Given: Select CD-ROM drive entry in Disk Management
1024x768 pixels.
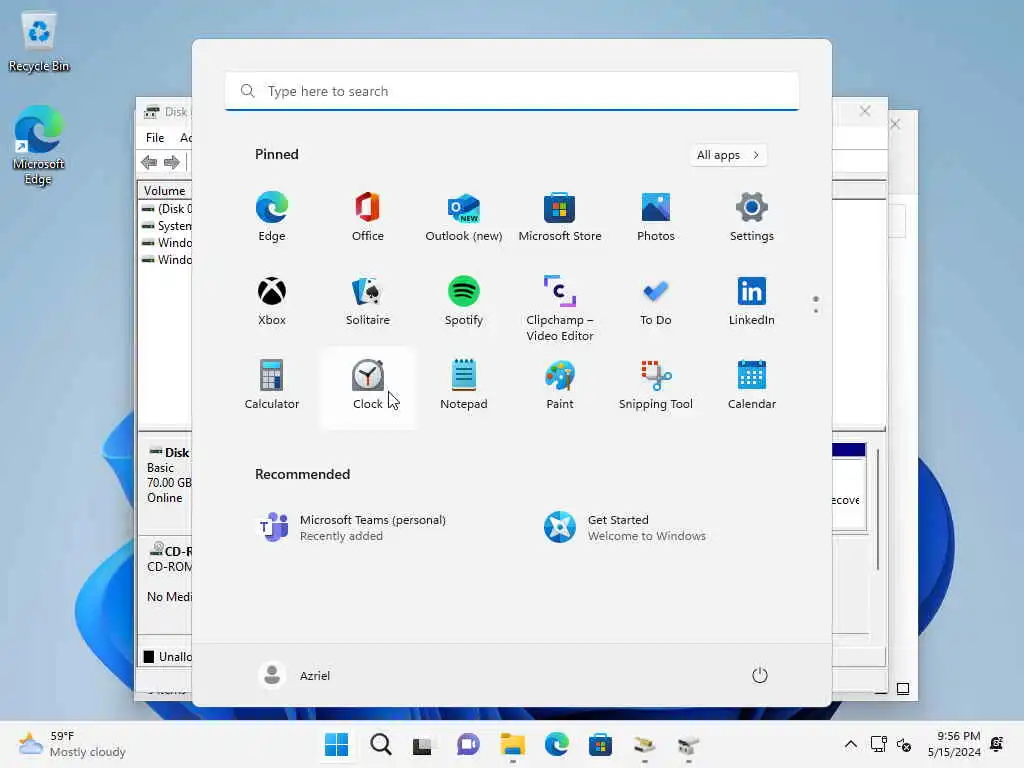Looking at the screenshot, I should click(x=165, y=584).
